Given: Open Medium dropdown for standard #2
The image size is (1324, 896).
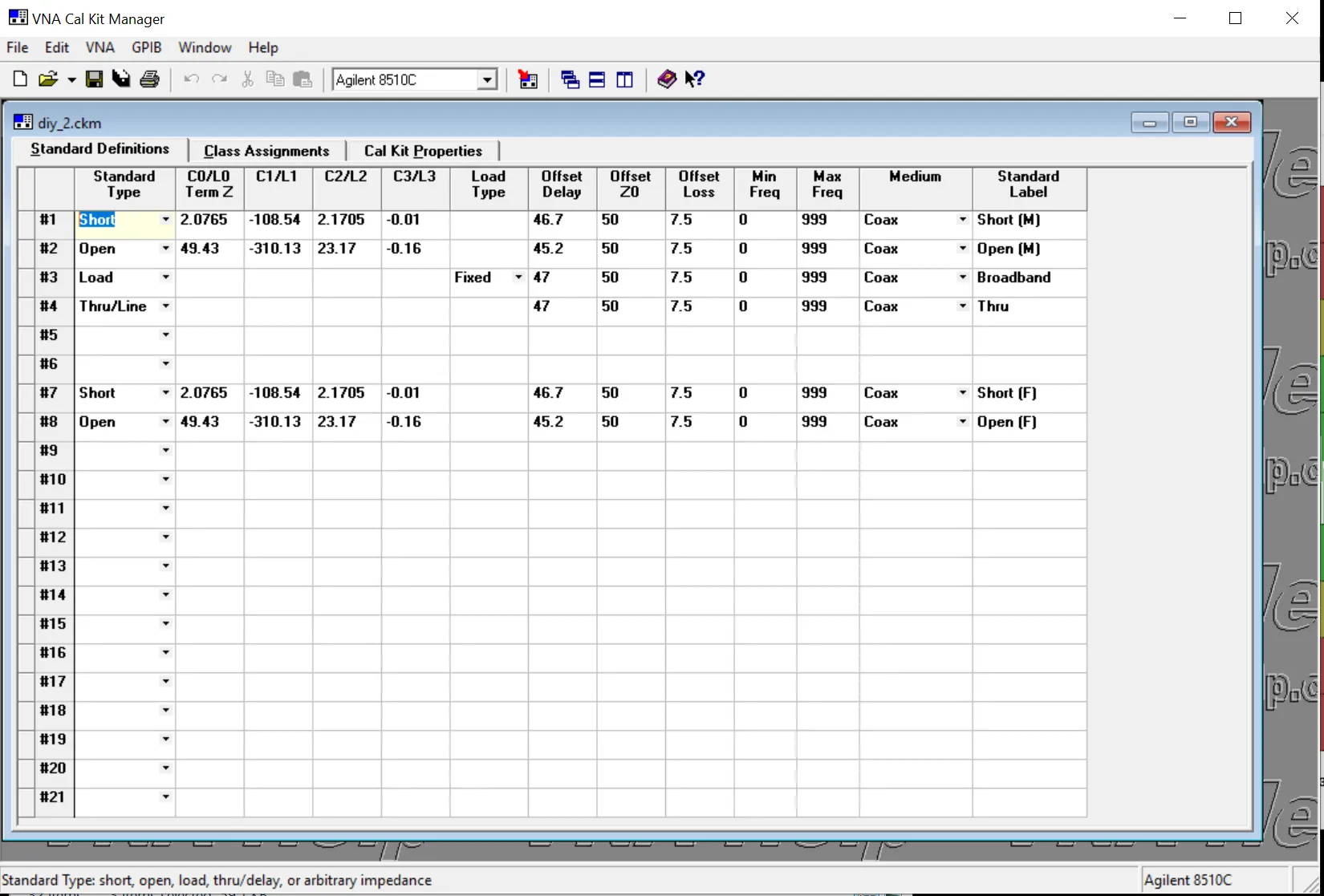Looking at the screenshot, I should coord(962,249).
